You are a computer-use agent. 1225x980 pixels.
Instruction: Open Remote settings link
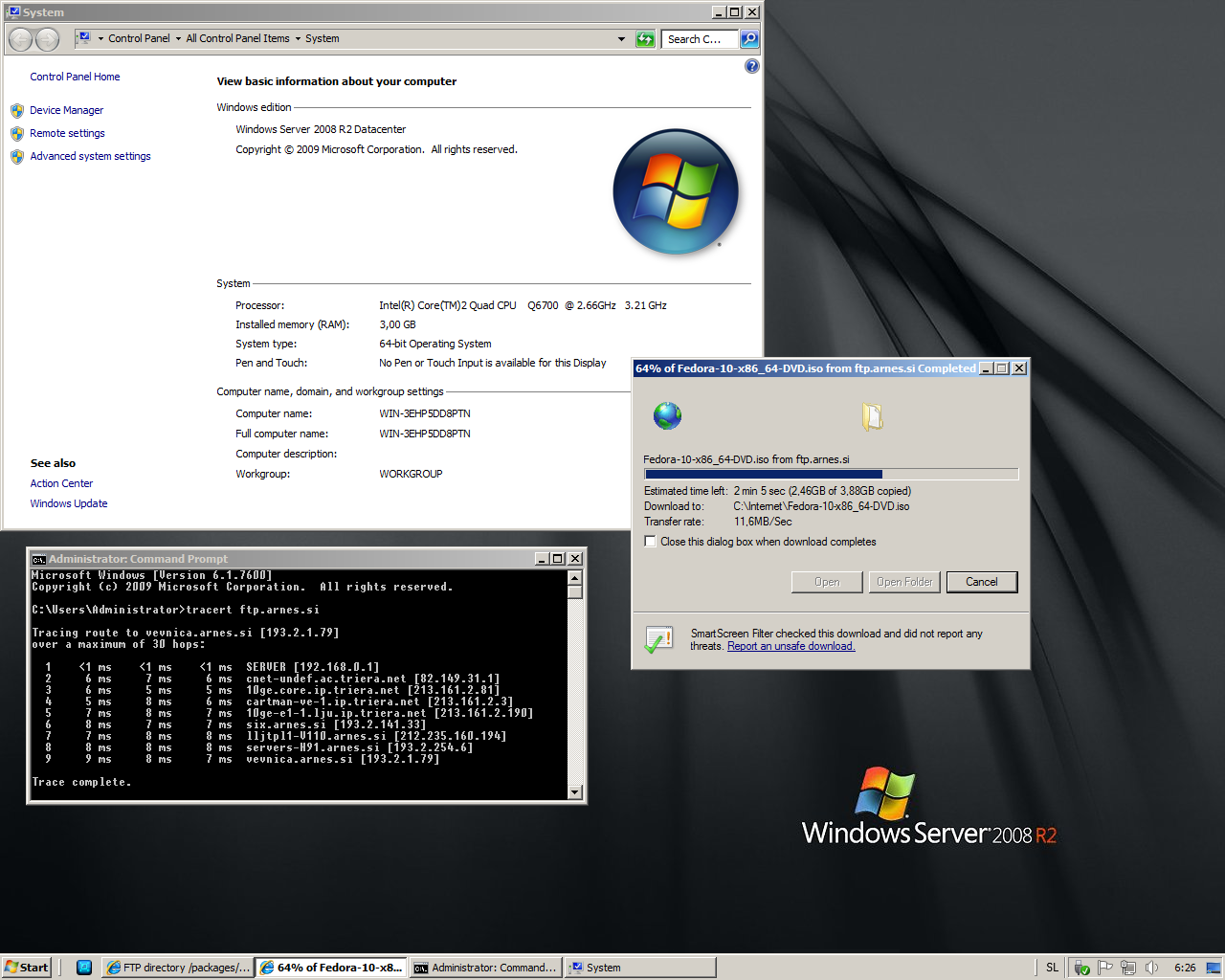[x=67, y=134]
